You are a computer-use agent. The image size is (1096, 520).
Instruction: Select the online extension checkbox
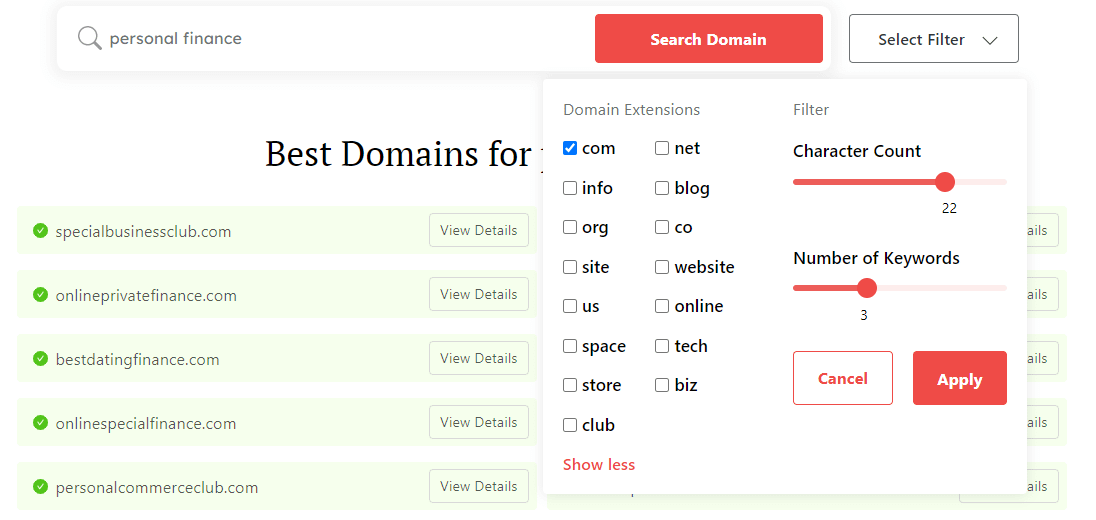click(x=662, y=306)
